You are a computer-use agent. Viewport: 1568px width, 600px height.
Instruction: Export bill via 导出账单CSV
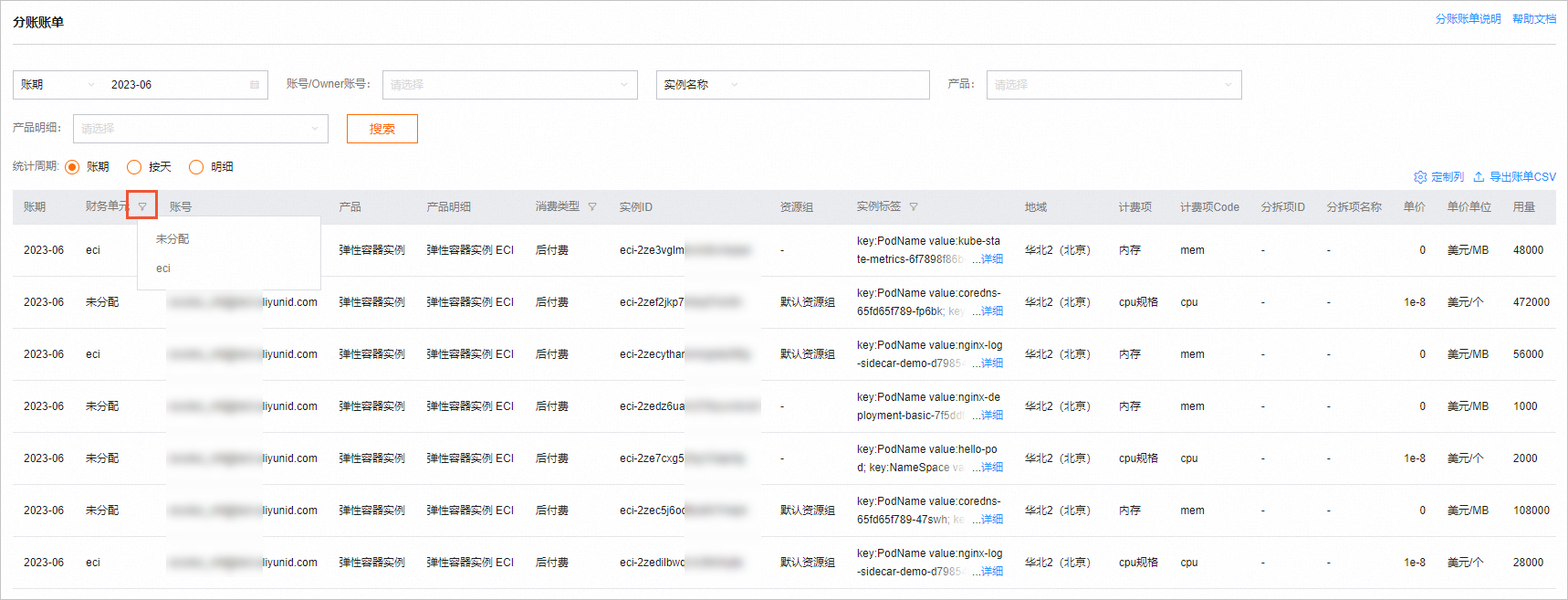(x=1514, y=177)
